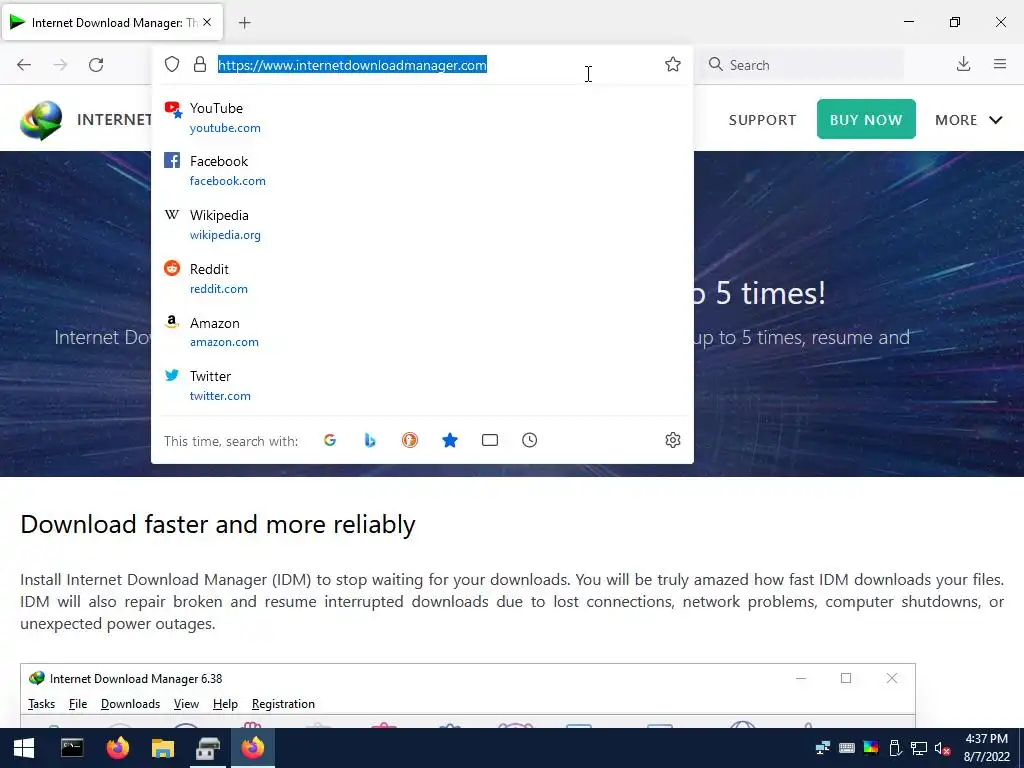1024x768 pixels.
Task: Open the Help menu in IDM screenshot
Action: [x=225, y=704]
